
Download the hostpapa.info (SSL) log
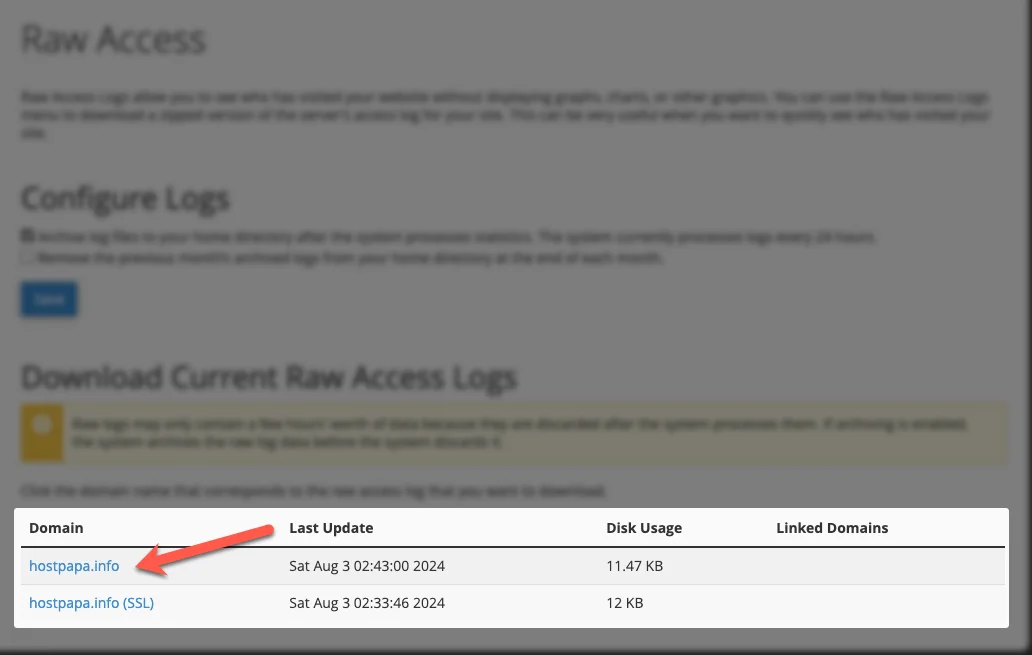(x=91, y=603)
